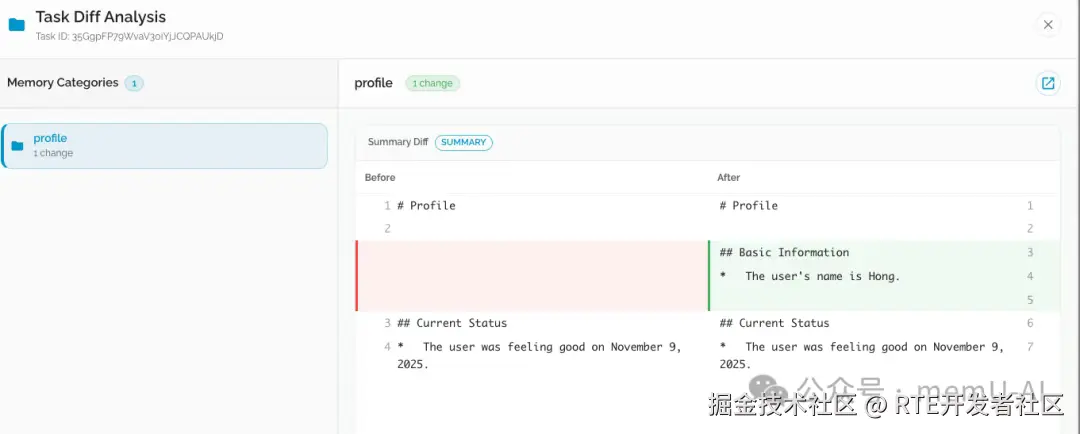
Task: Click the Summary Diff label
Action: click(x=397, y=142)
